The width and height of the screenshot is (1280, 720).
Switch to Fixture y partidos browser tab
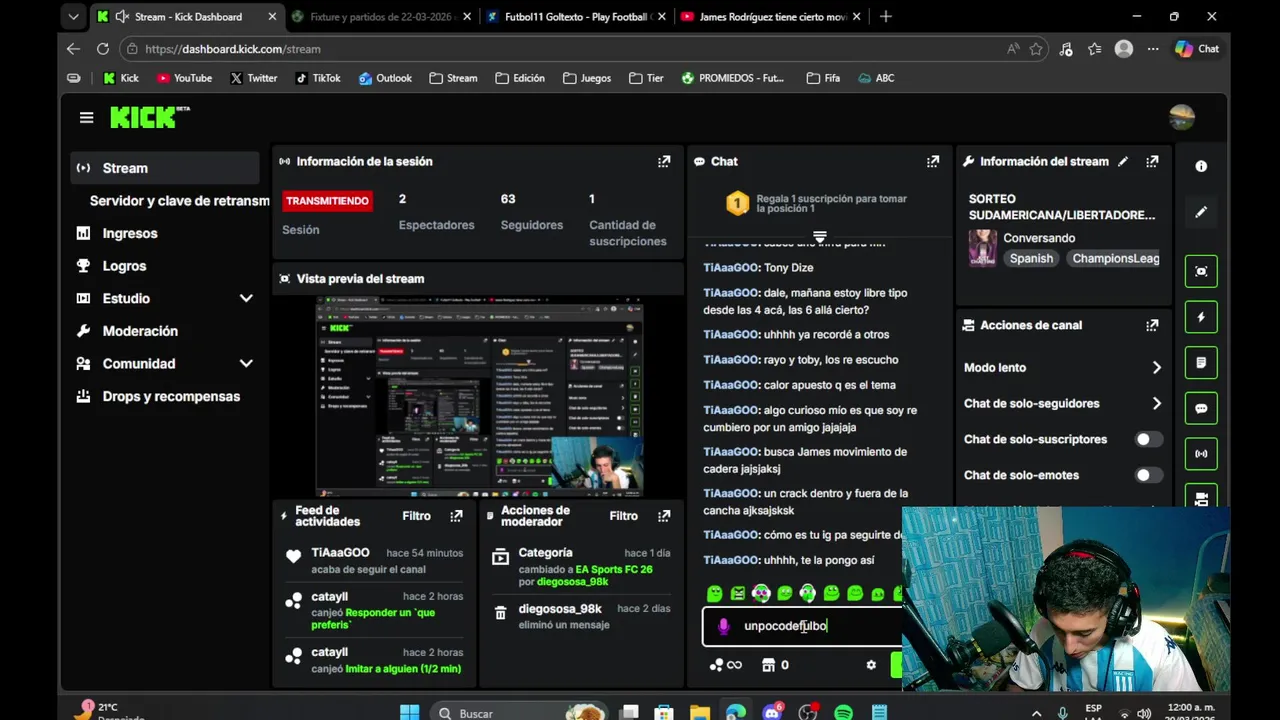point(380,17)
